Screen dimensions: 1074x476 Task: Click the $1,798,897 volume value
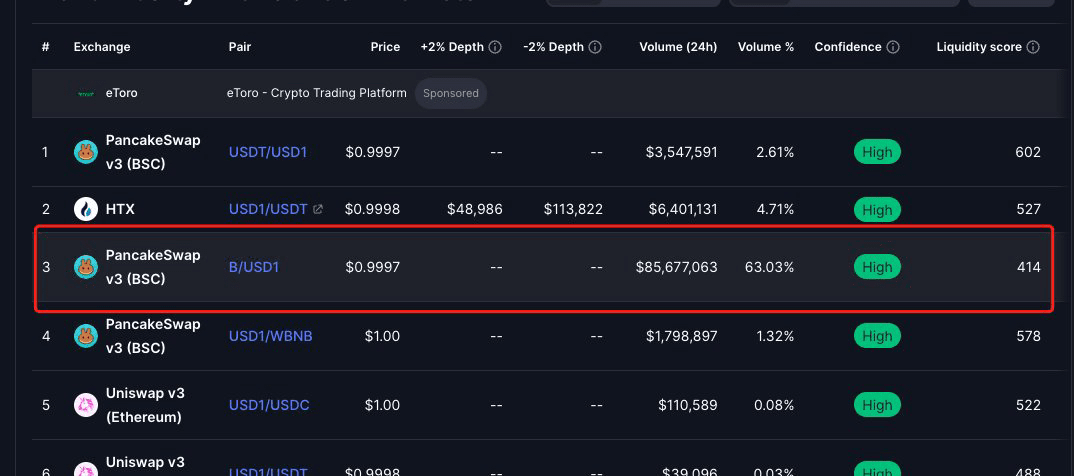pos(682,336)
